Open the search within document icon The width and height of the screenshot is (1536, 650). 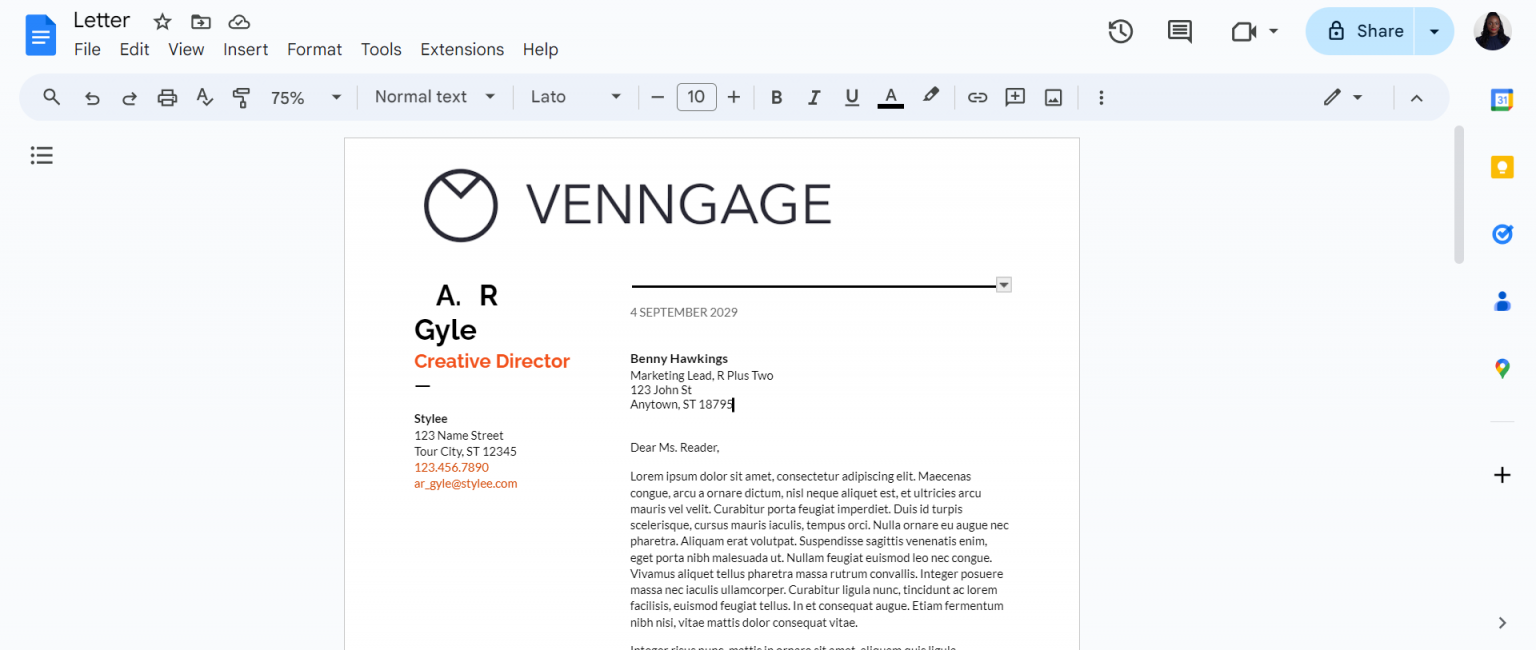51,96
